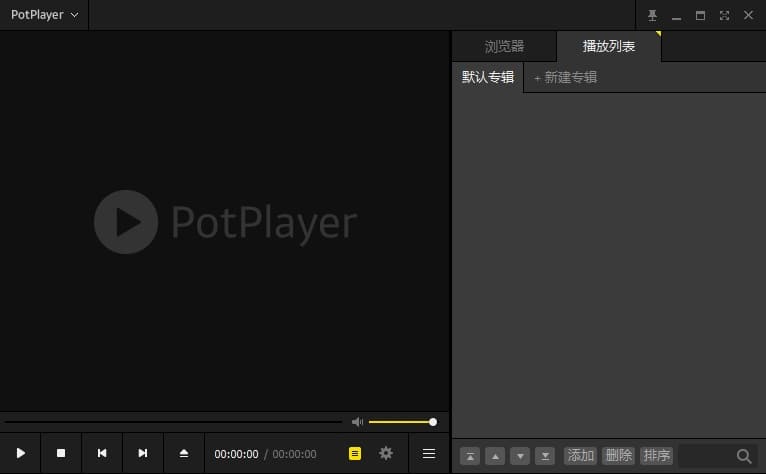Toggle the yellow playlist panel icon
This screenshot has height=474, width=766.
tap(355, 453)
